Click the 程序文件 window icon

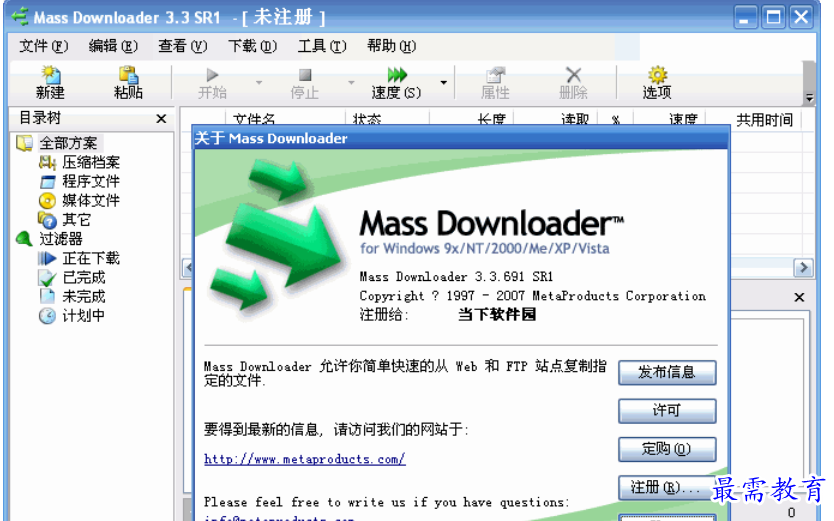point(47,182)
